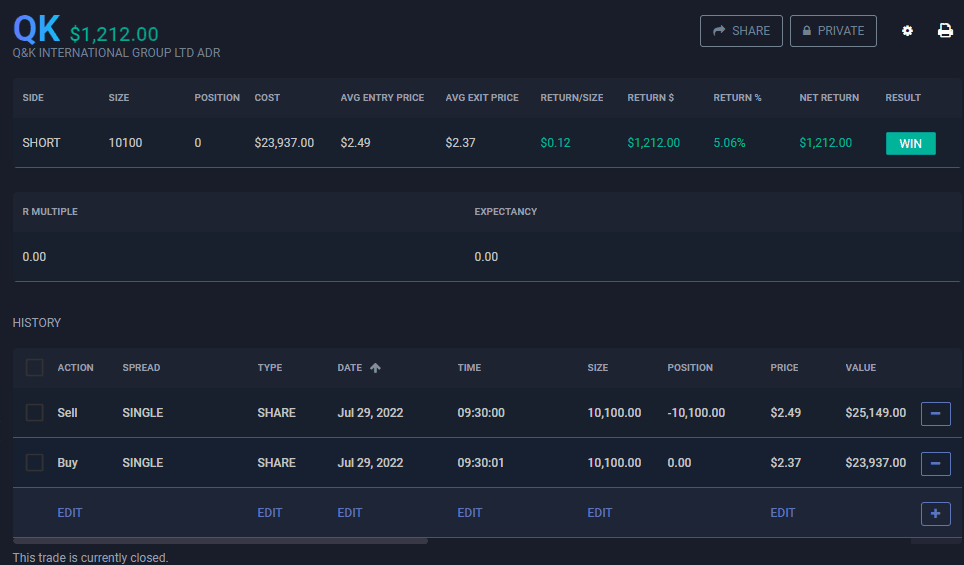Image resolution: width=964 pixels, height=565 pixels.
Task: Click the QK ticker symbol heading
Action: (x=37, y=30)
